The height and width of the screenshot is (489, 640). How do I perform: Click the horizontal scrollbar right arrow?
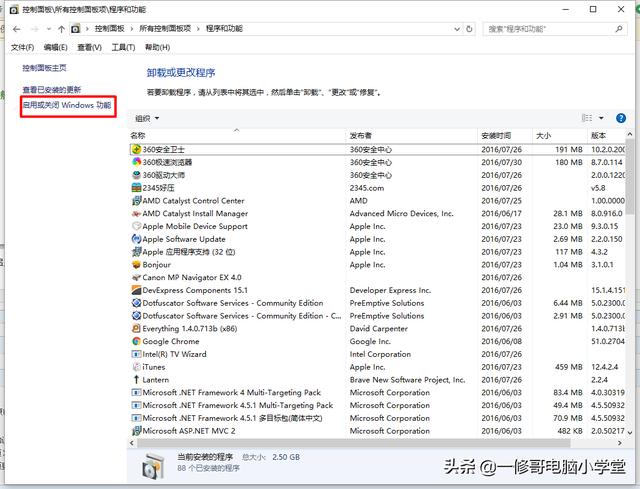[620, 443]
